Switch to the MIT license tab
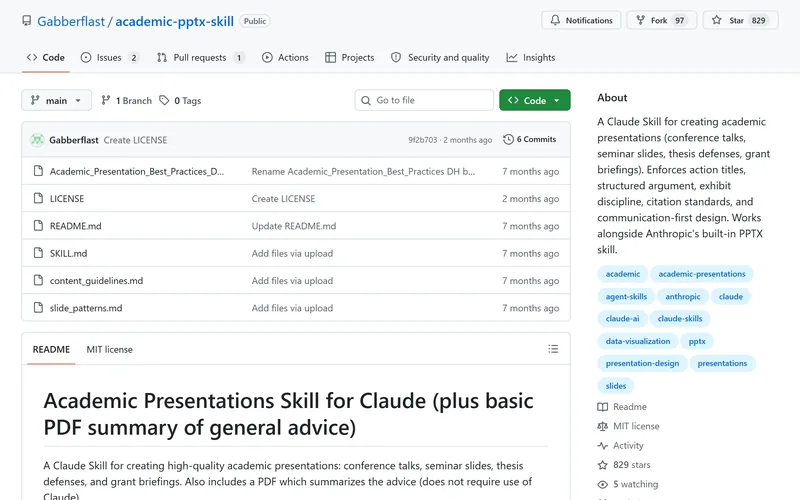The image size is (800, 500). point(109,349)
